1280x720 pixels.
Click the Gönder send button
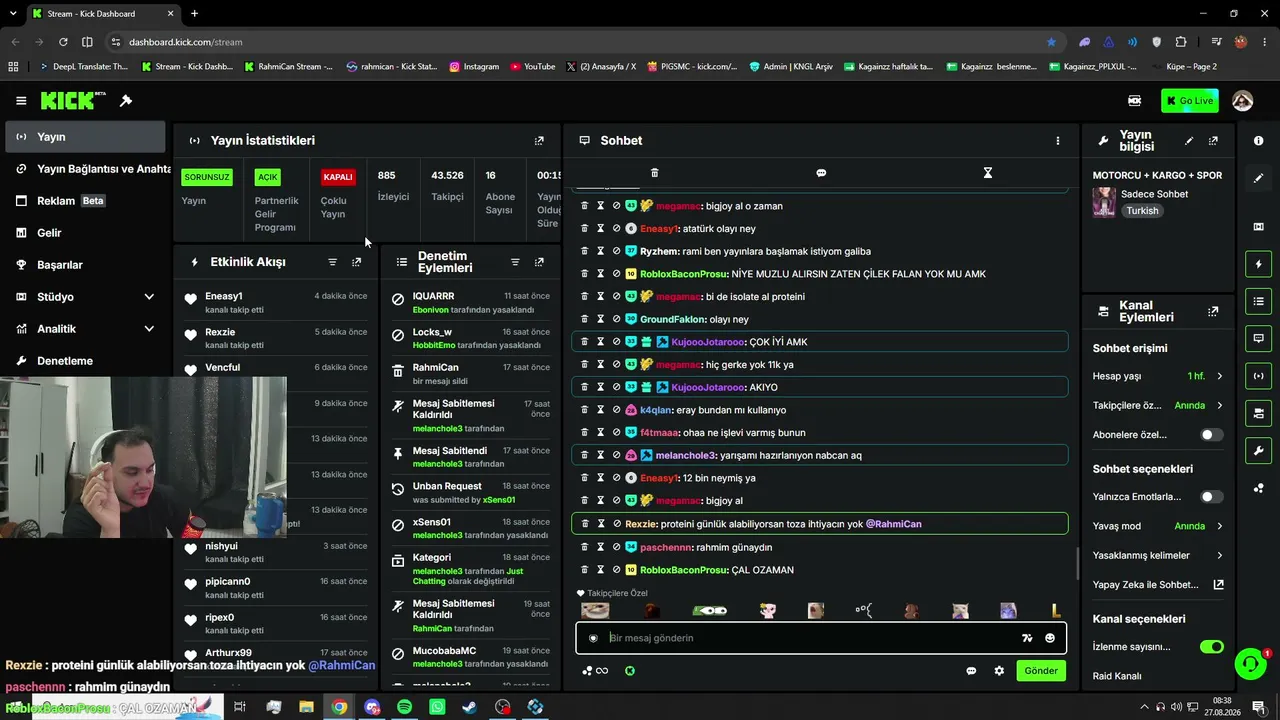tap(1040, 671)
